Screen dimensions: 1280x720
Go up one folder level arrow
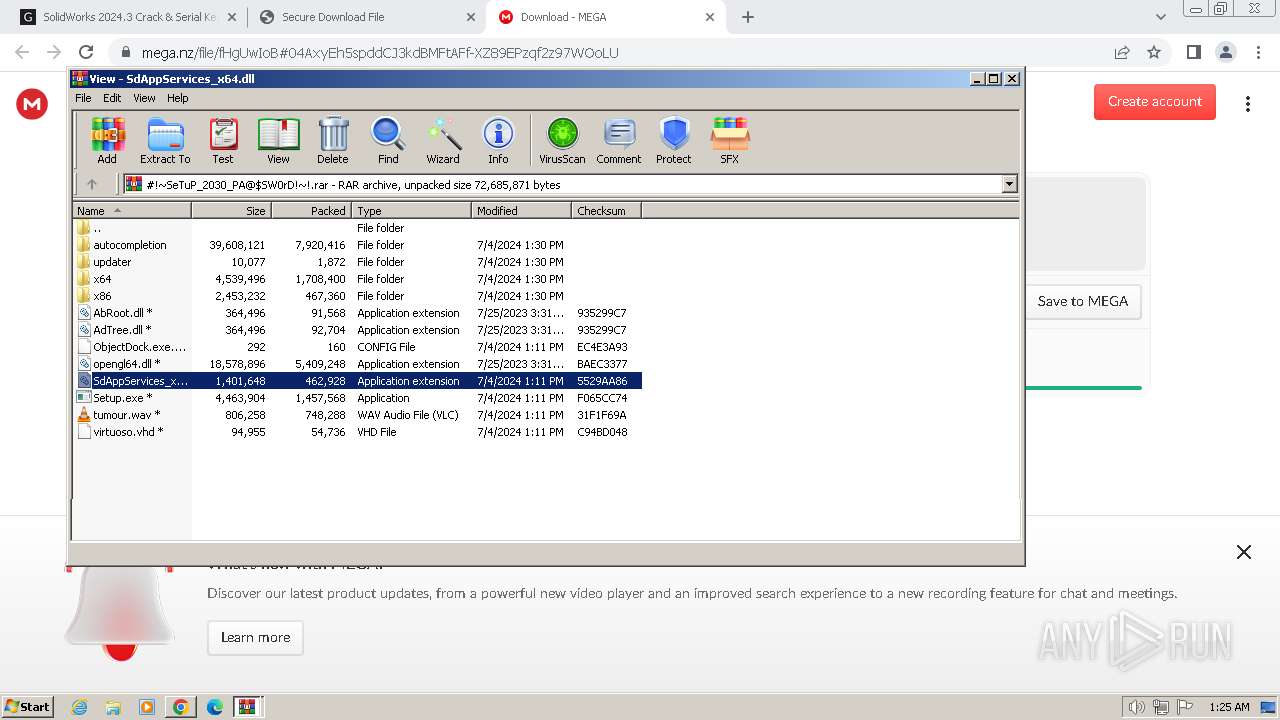pyautogui.click(x=92, y=184)
